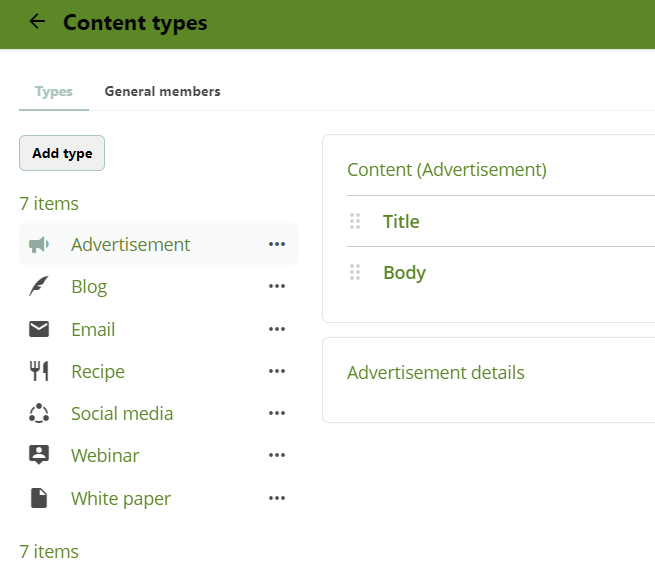Open more options for Email type

[277, 329]
